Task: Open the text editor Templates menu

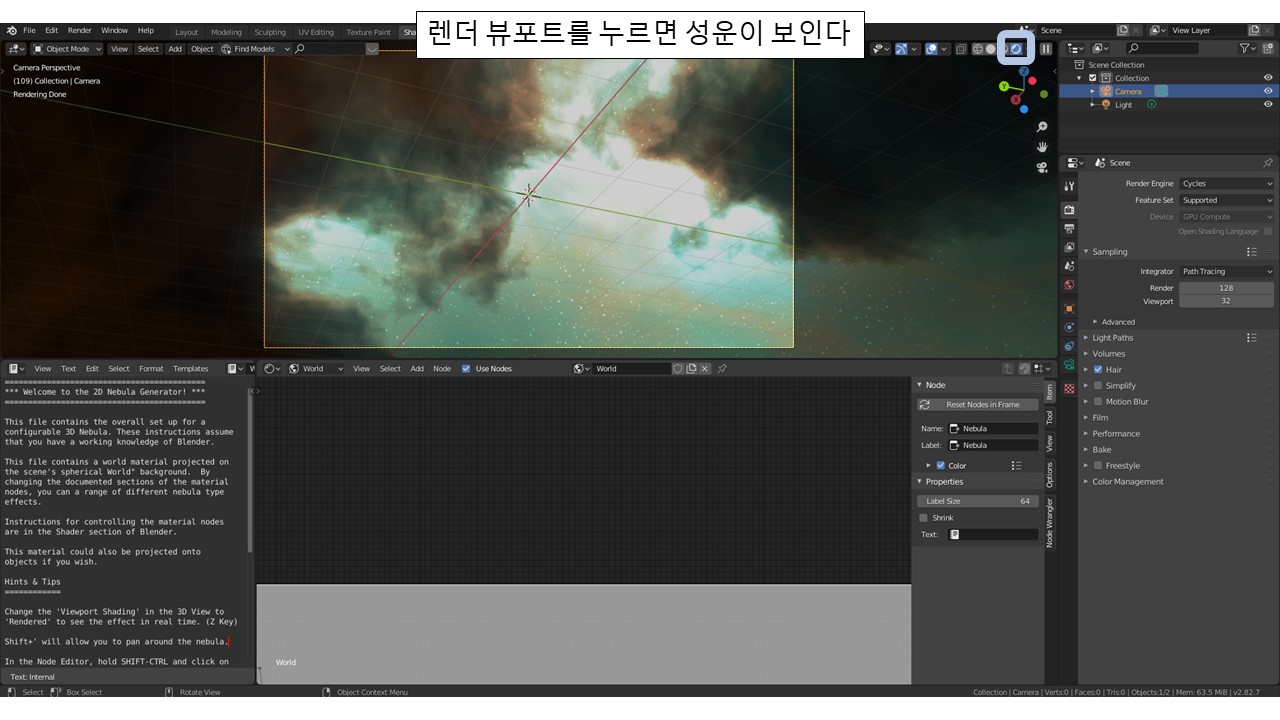Action: [191, 368]
